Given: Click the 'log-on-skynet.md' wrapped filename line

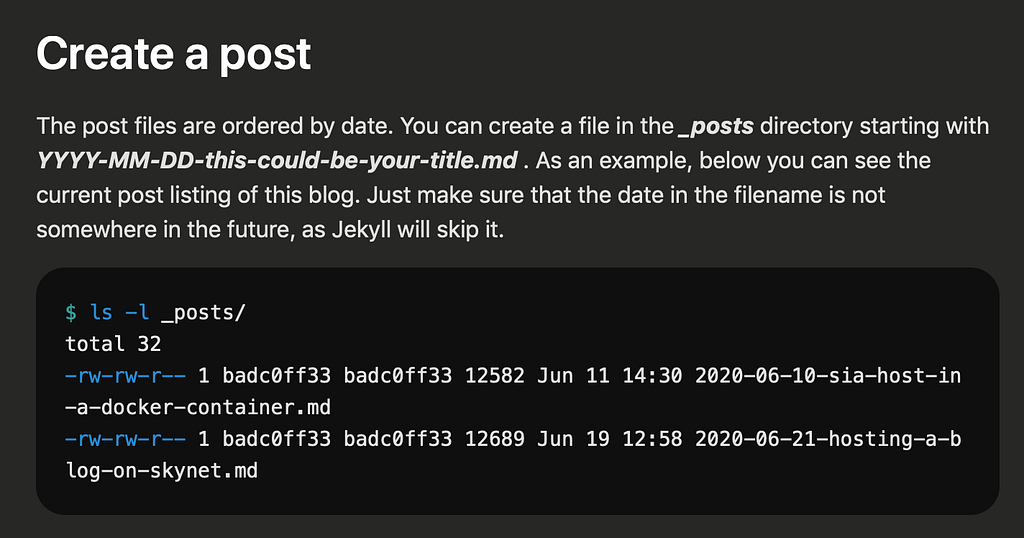Looking at the screenshot, I should (x=161, y=471).
